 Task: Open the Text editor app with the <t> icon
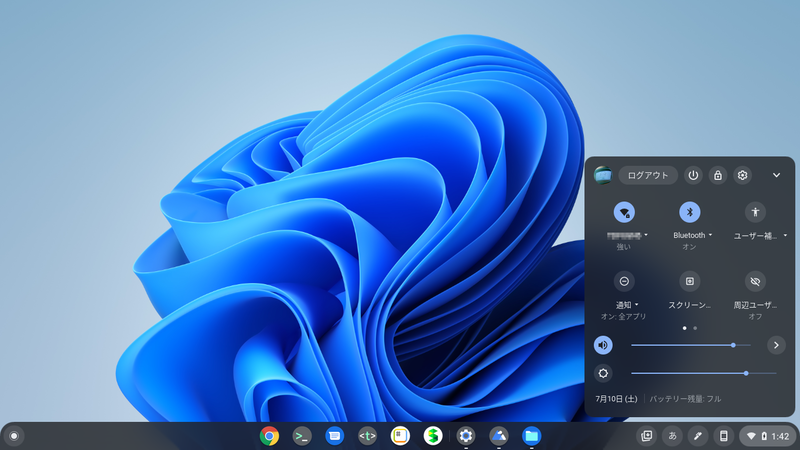pyautogui.click(x=367, y=436)
